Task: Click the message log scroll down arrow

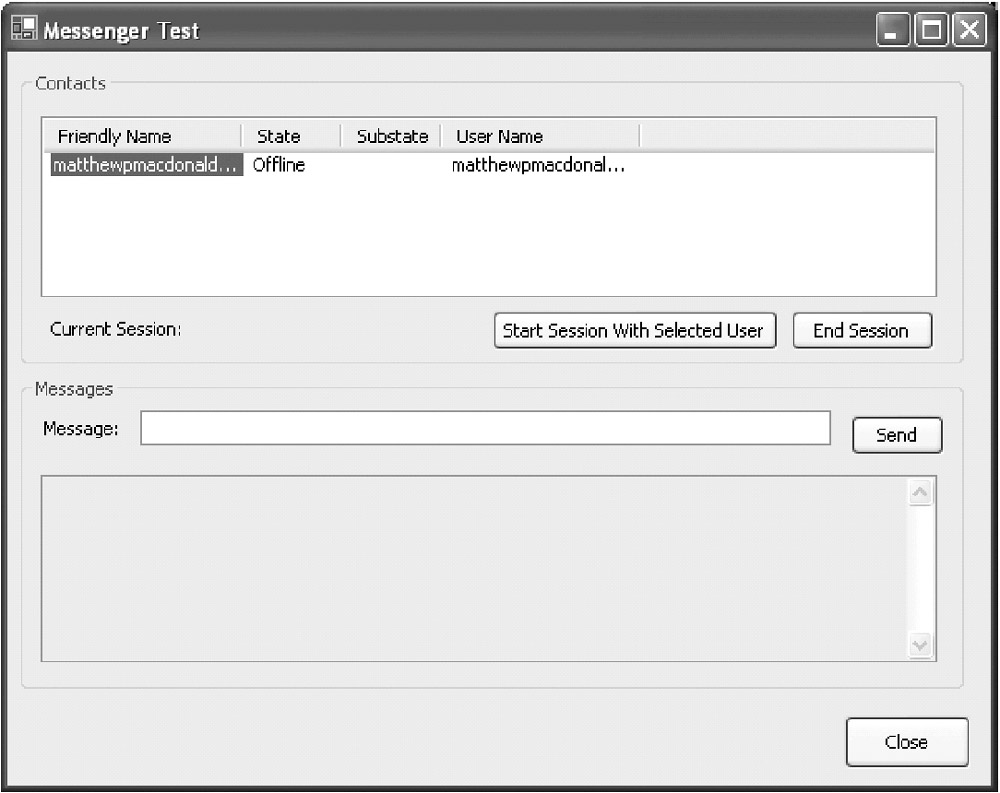Action: [x=920, y=645]
